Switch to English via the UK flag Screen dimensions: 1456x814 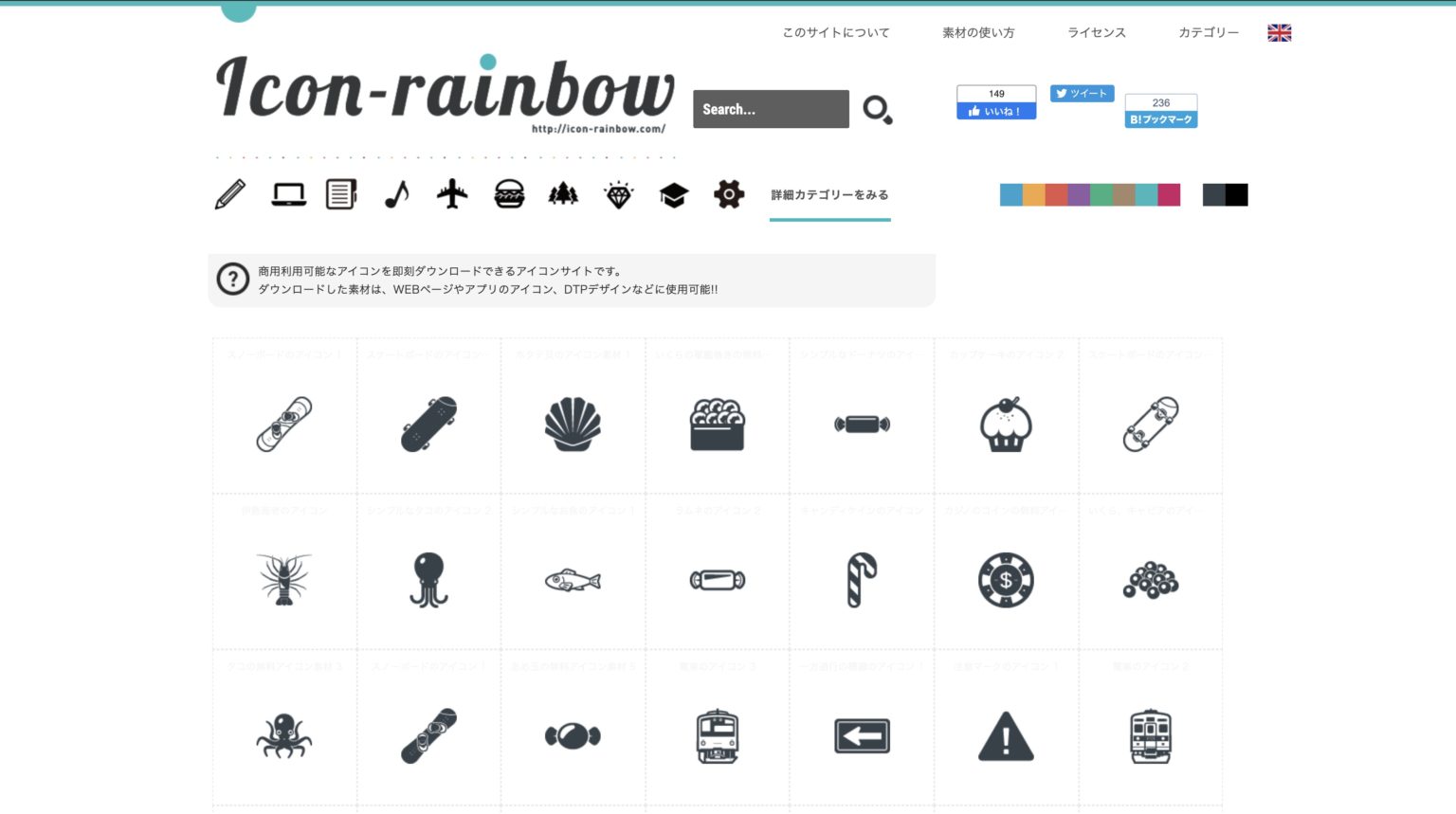click(x=1279, y=32)
